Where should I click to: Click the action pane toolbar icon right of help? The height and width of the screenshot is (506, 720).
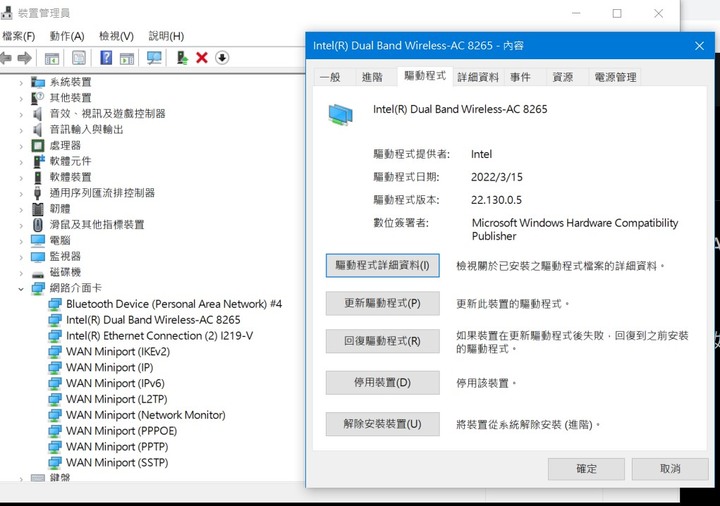pos(127,58)
